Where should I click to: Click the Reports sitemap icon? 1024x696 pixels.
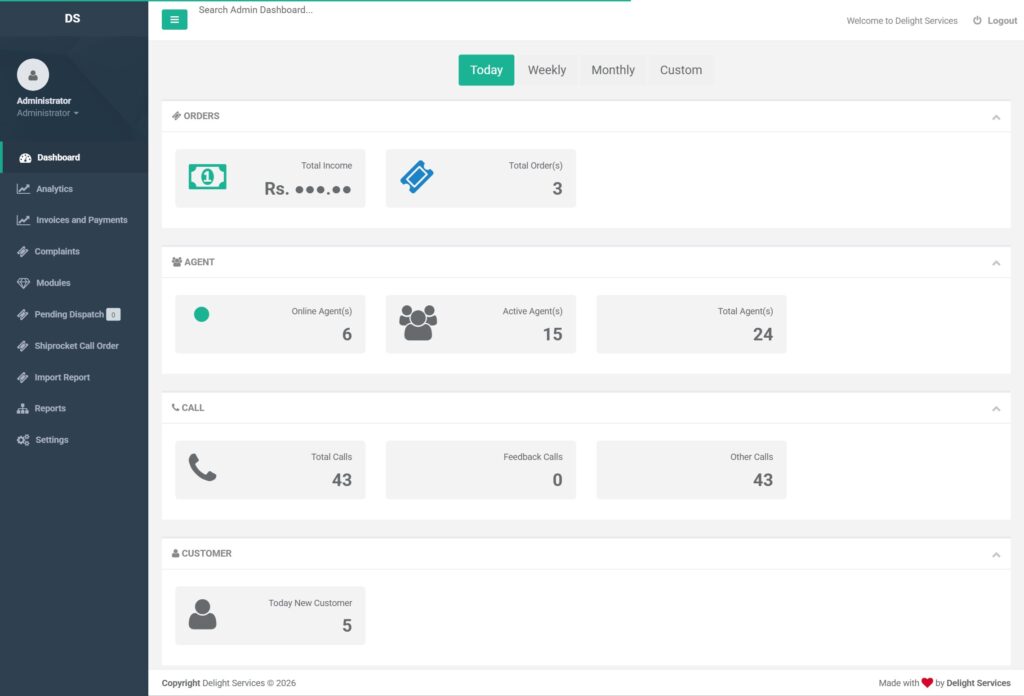pyautogui.click(x=23, y=409)
